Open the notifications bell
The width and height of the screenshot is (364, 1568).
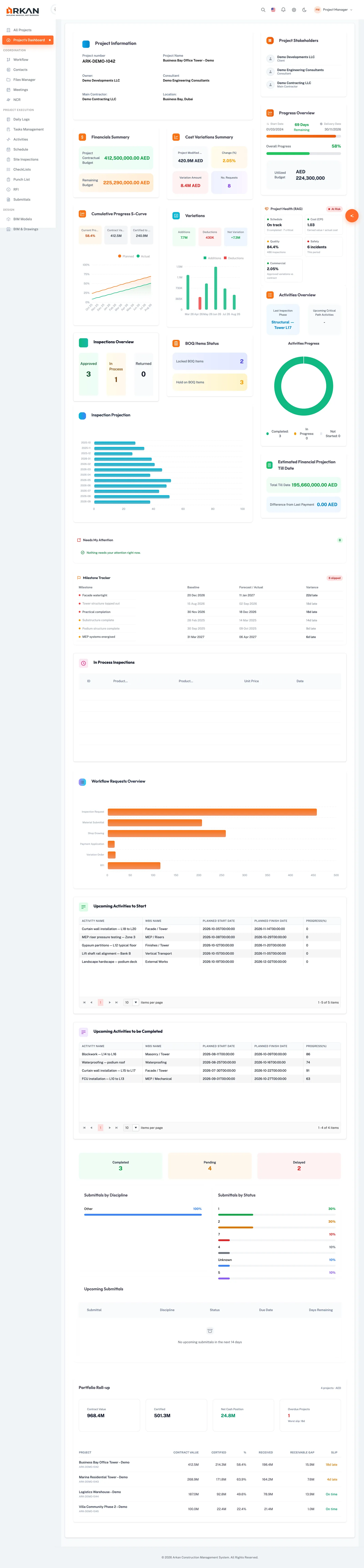283,10
